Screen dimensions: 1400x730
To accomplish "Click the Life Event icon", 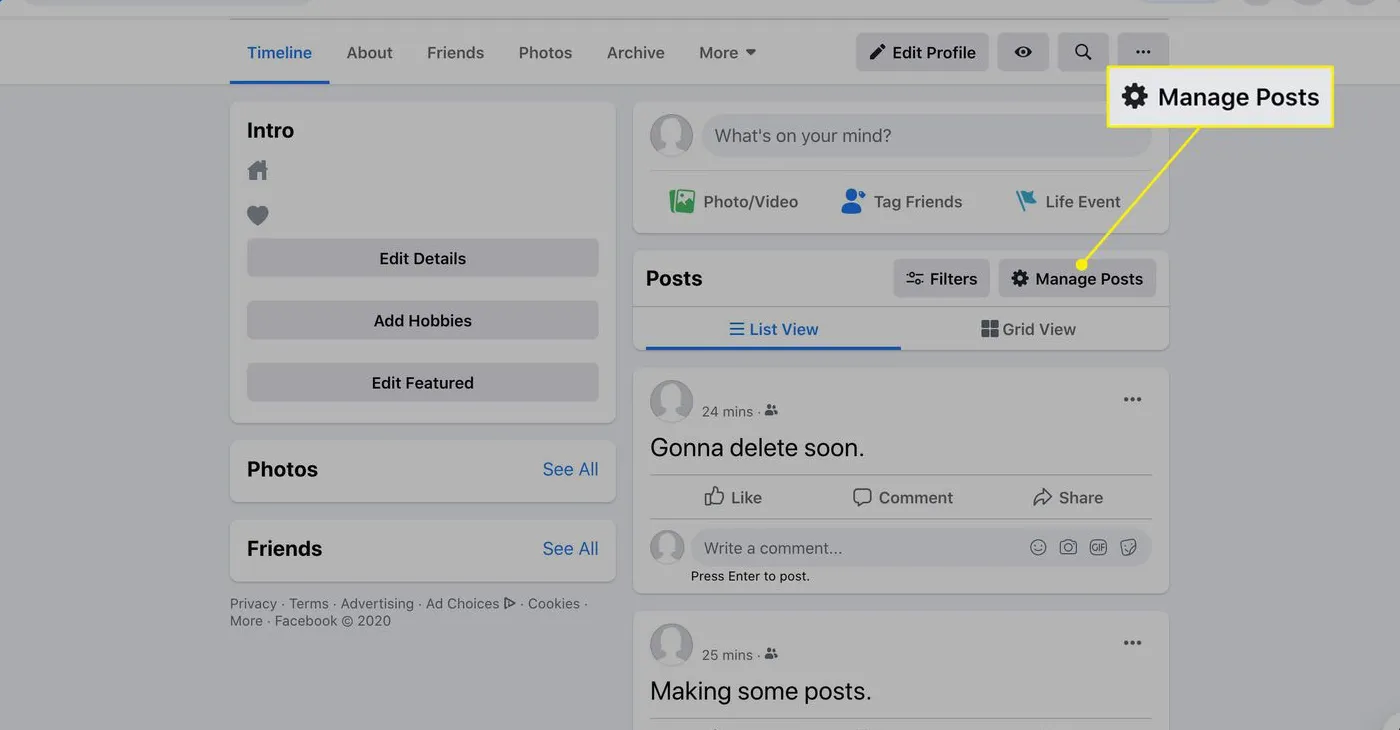I will [1025, 201].
